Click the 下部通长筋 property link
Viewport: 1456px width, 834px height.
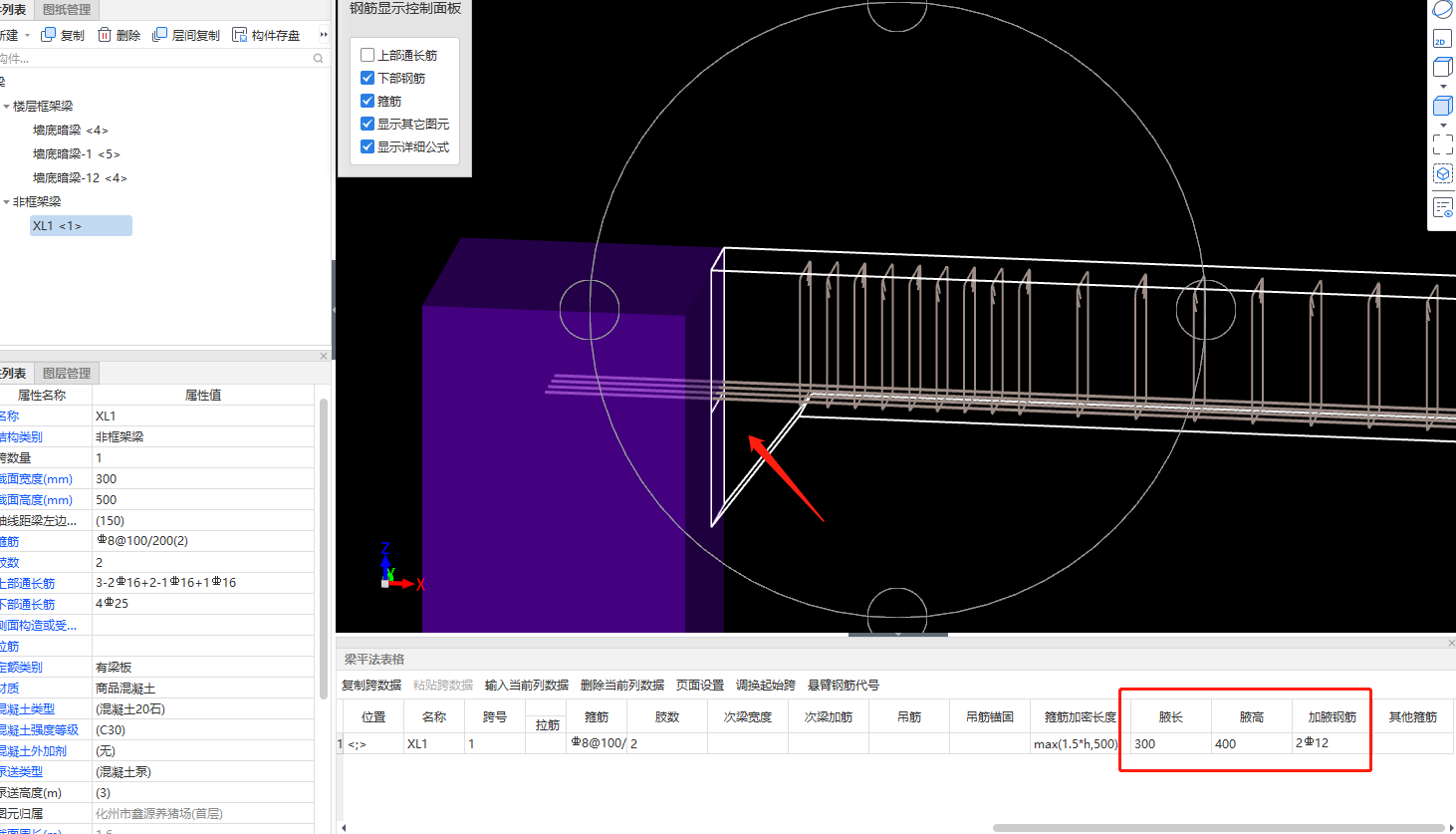28,605
